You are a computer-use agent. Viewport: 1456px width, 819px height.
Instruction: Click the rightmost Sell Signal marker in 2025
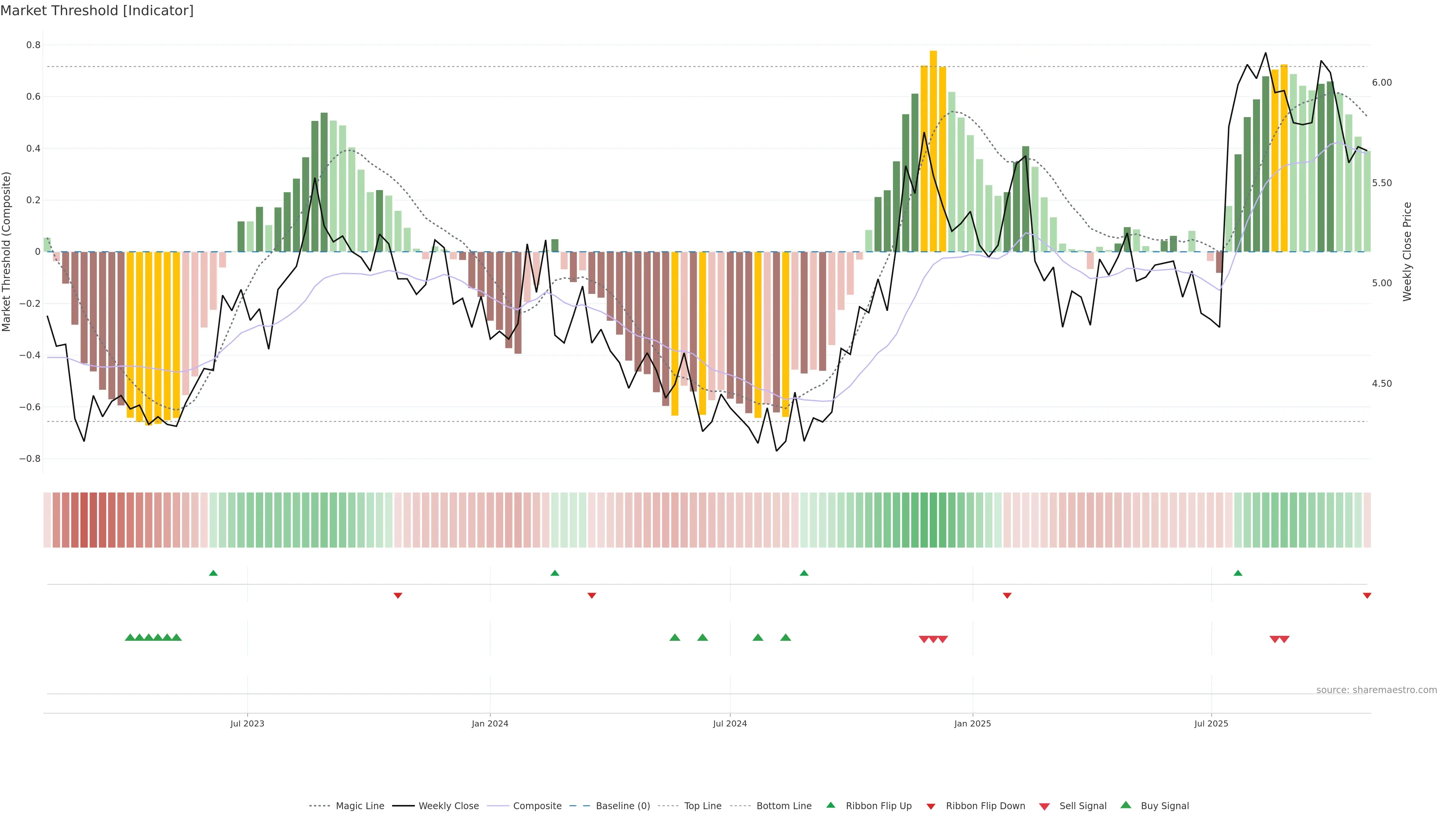(x=1284, y=639)
